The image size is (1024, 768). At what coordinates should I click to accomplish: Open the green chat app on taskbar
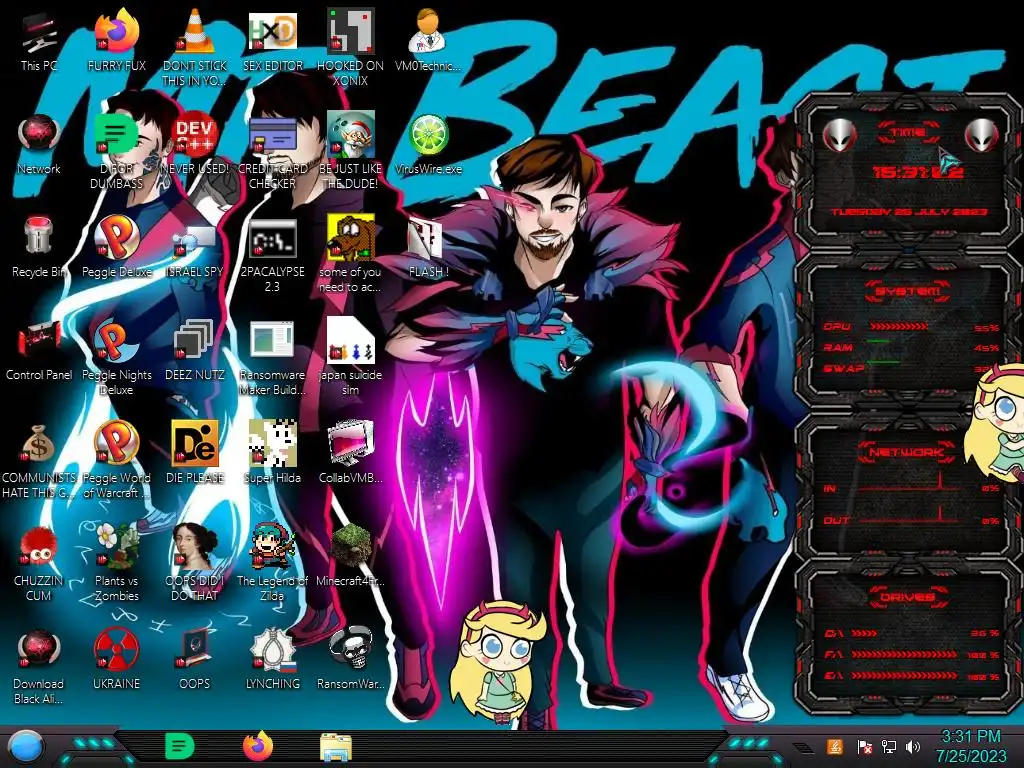coord(180,746)
